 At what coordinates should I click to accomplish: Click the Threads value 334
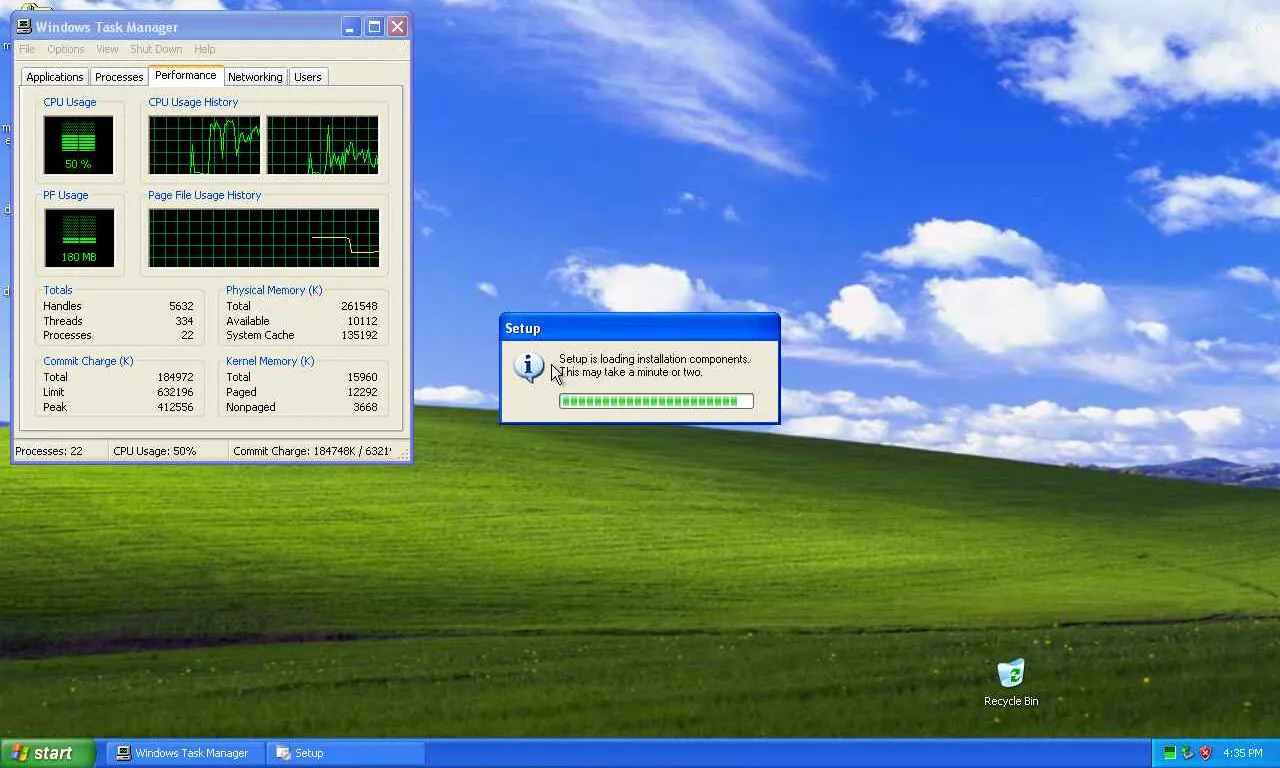click(184, 321)
